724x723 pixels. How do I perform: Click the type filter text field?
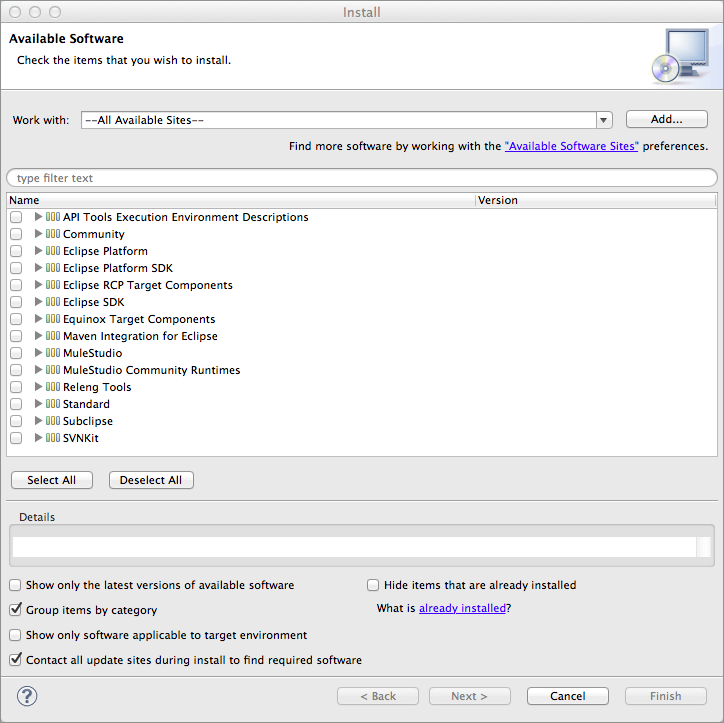click(362, 178)
